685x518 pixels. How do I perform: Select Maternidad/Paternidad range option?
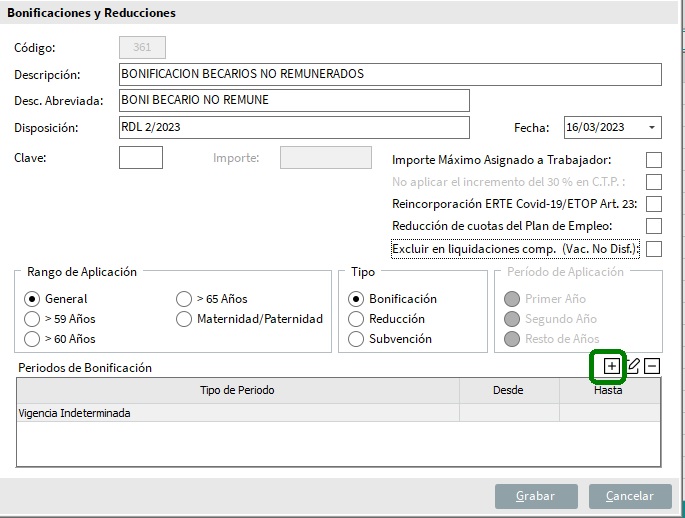(184, 319)
